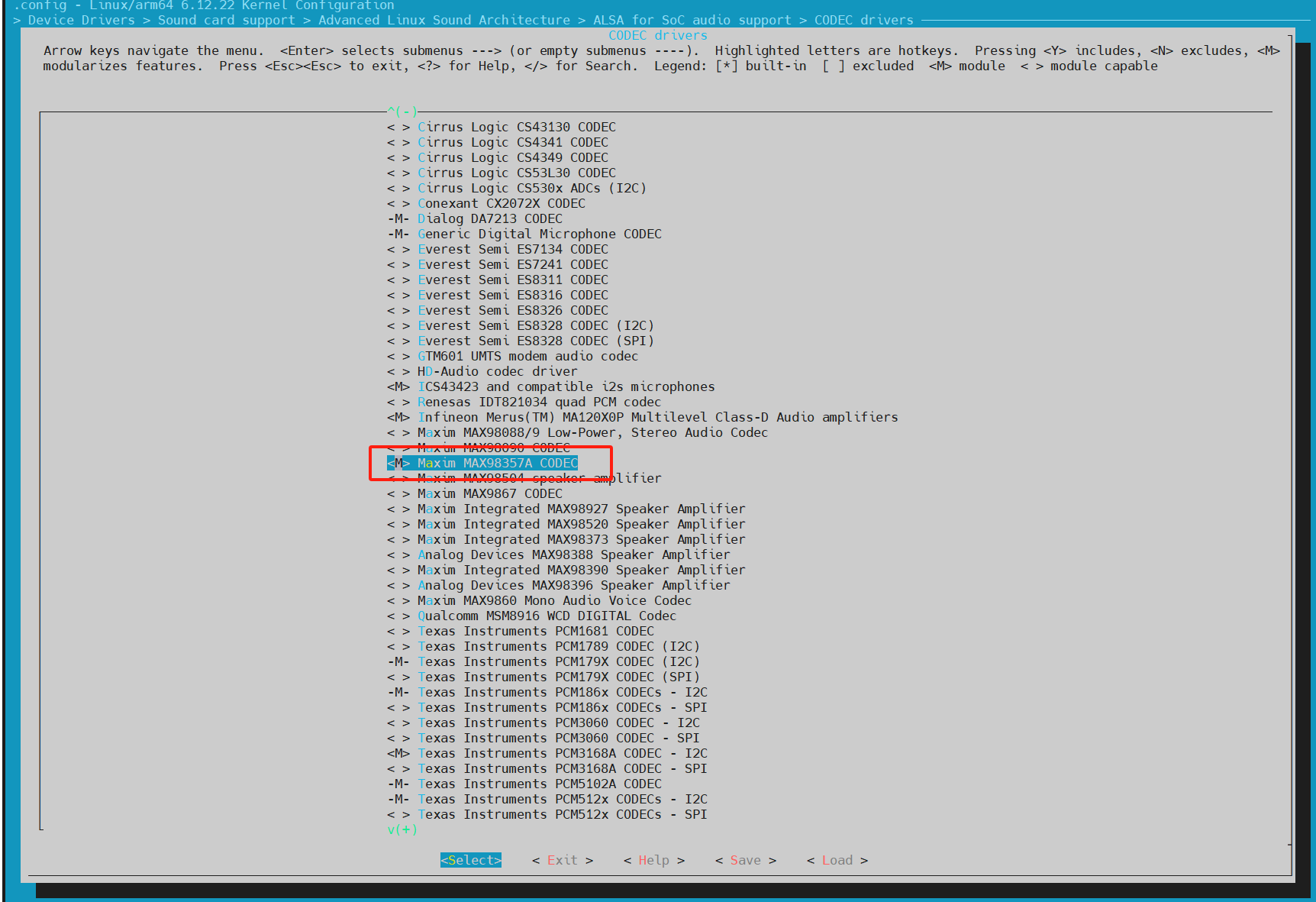Toggle Cirrus Logic CS53L30 CODEC option
1316x902 pixels.
tap(398, 173)
